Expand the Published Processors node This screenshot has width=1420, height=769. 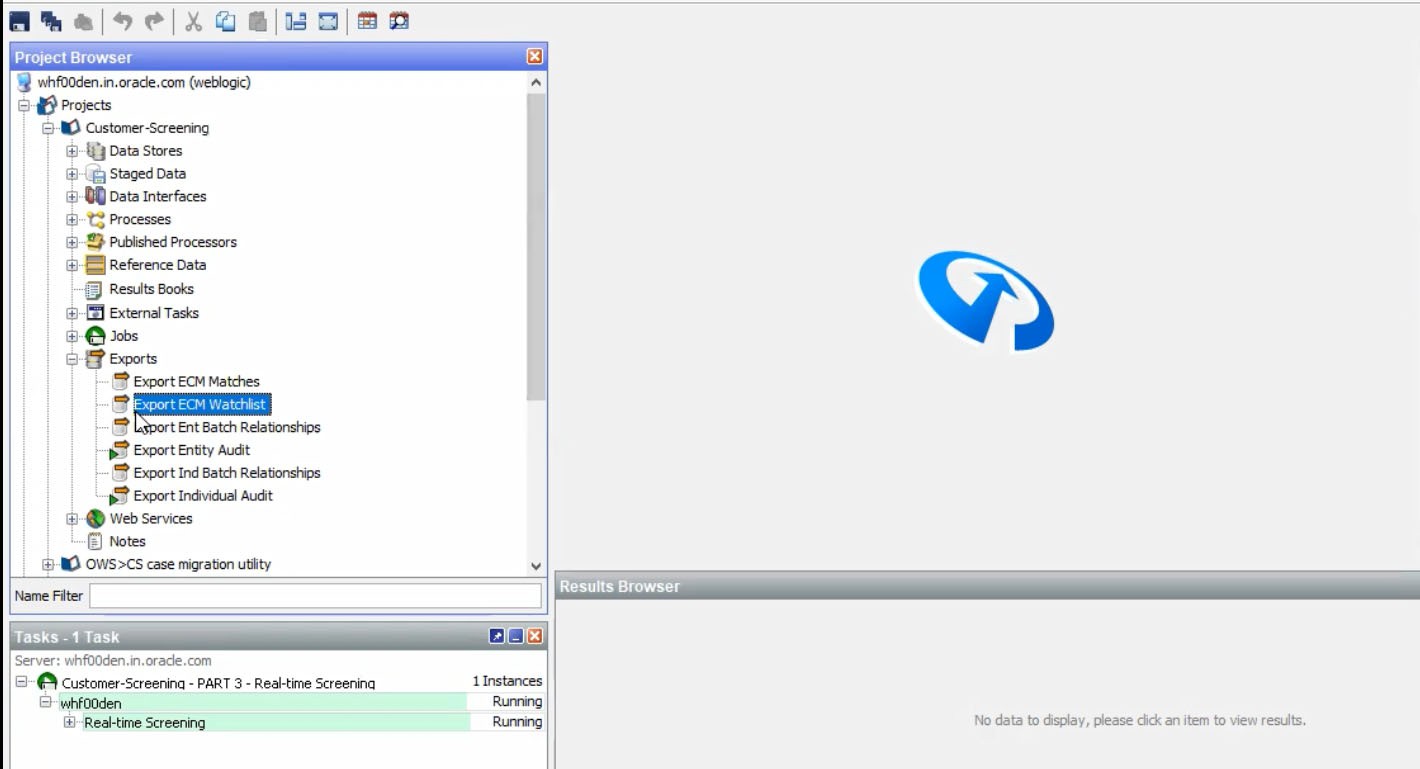click(x=72, y=242)
